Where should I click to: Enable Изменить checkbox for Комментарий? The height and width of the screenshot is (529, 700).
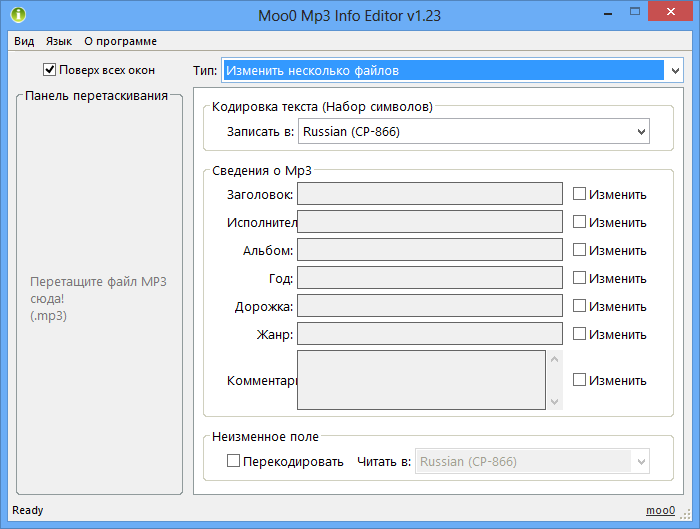[579, 379]
